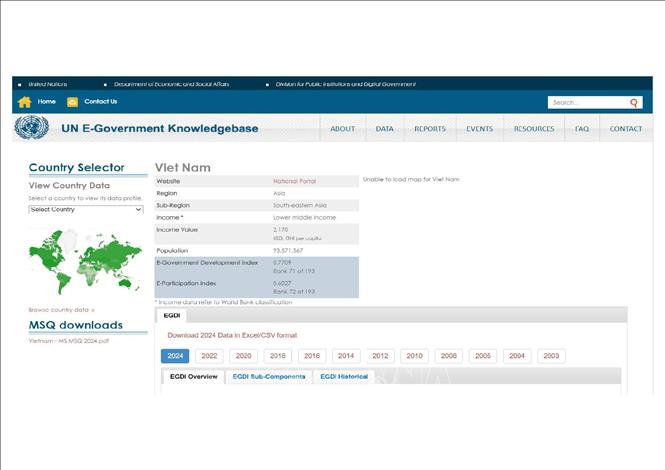Choose the 2016 data year
Image resolution: width=665 pixels, height=470 pixels.
click(x=311, y=356)
